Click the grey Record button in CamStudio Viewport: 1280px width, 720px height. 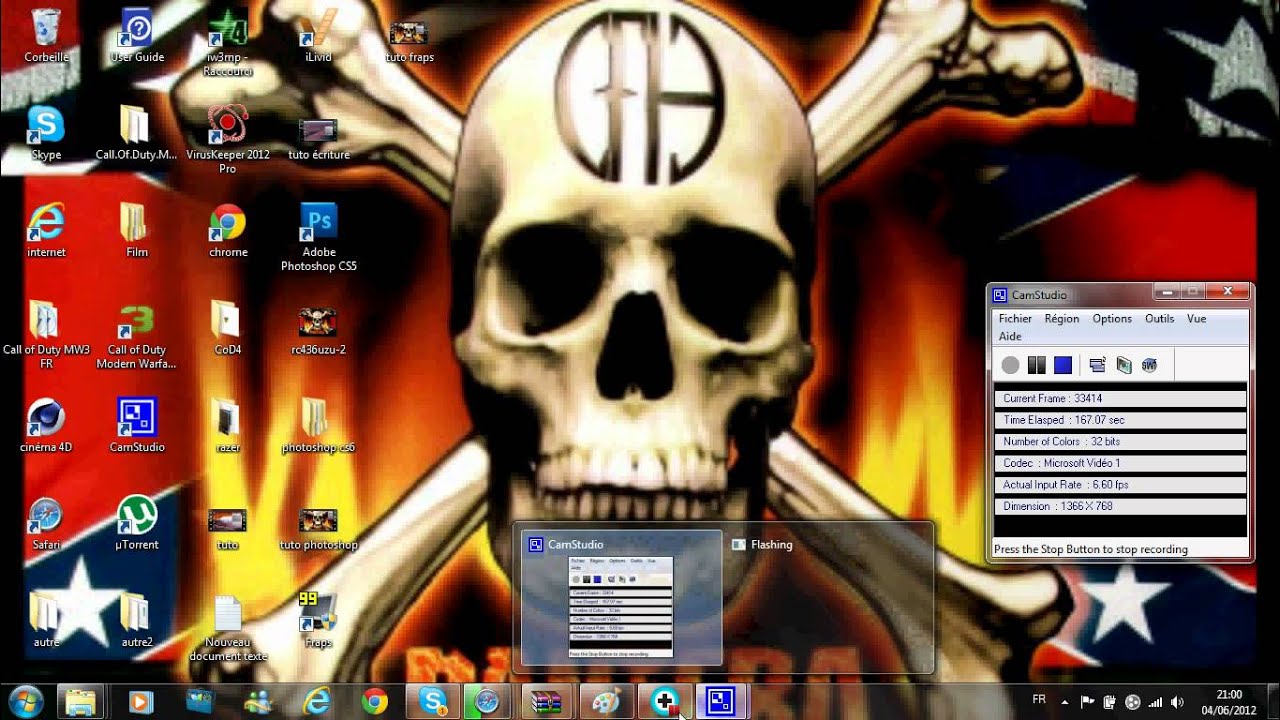point(1011,365)
